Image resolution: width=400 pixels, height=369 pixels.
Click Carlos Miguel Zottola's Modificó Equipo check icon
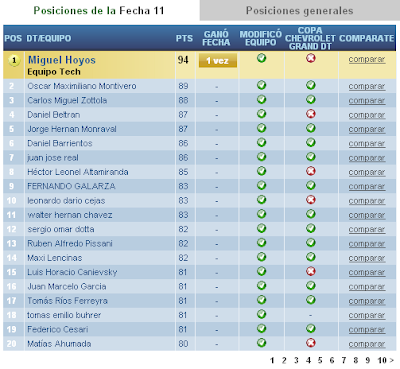point(262,100)
